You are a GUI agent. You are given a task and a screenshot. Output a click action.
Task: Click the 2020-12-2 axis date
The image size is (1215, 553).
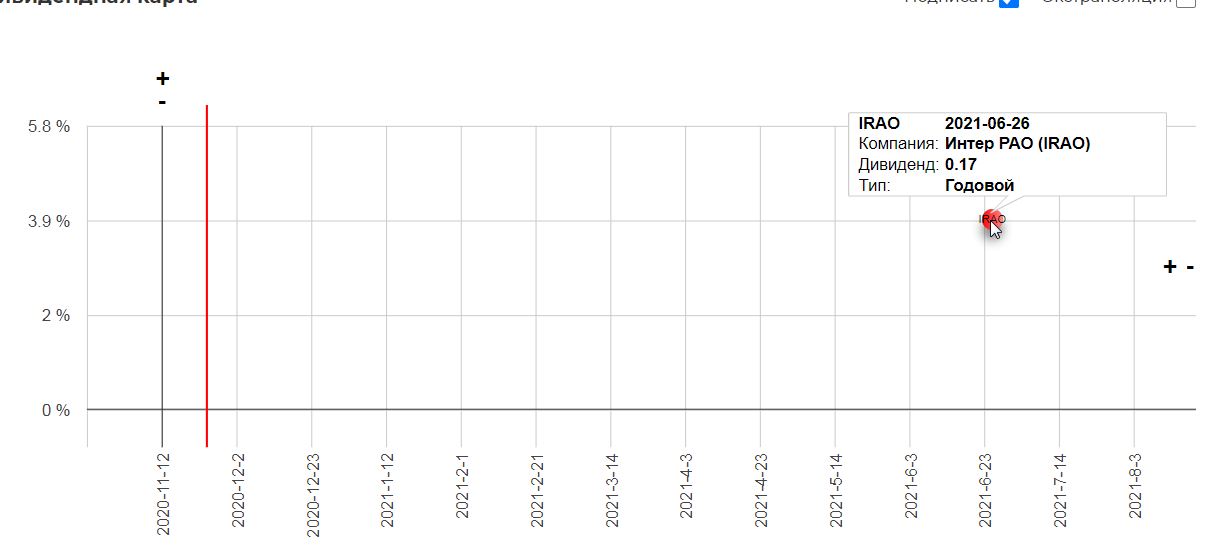pyautogui.click(x=238, y=490)
